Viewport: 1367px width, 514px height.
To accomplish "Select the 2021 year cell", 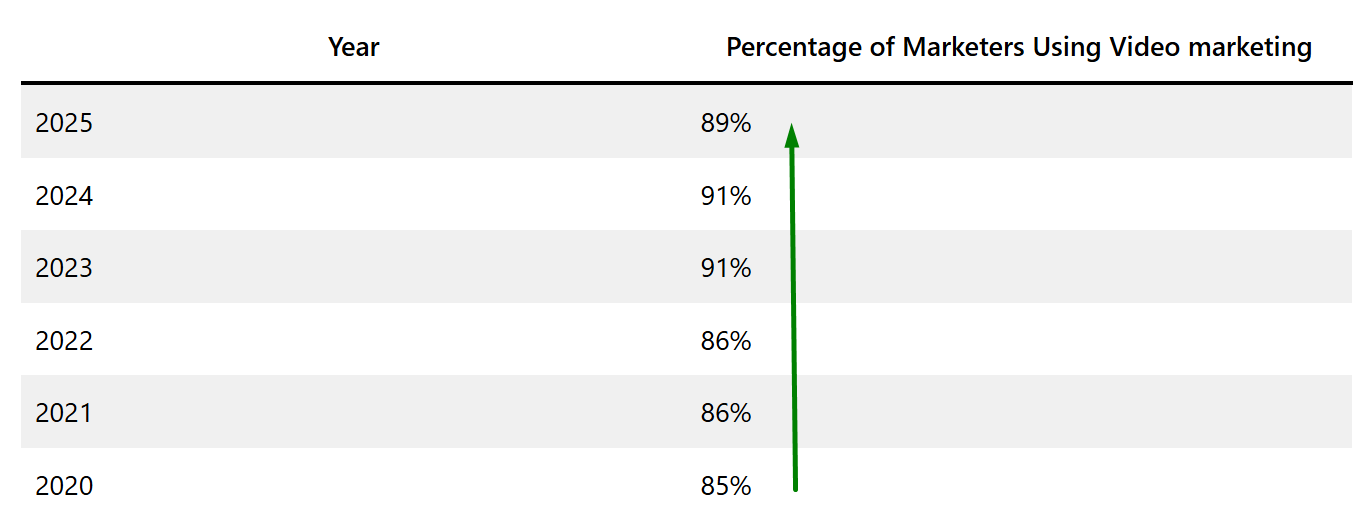I will 64,414.
